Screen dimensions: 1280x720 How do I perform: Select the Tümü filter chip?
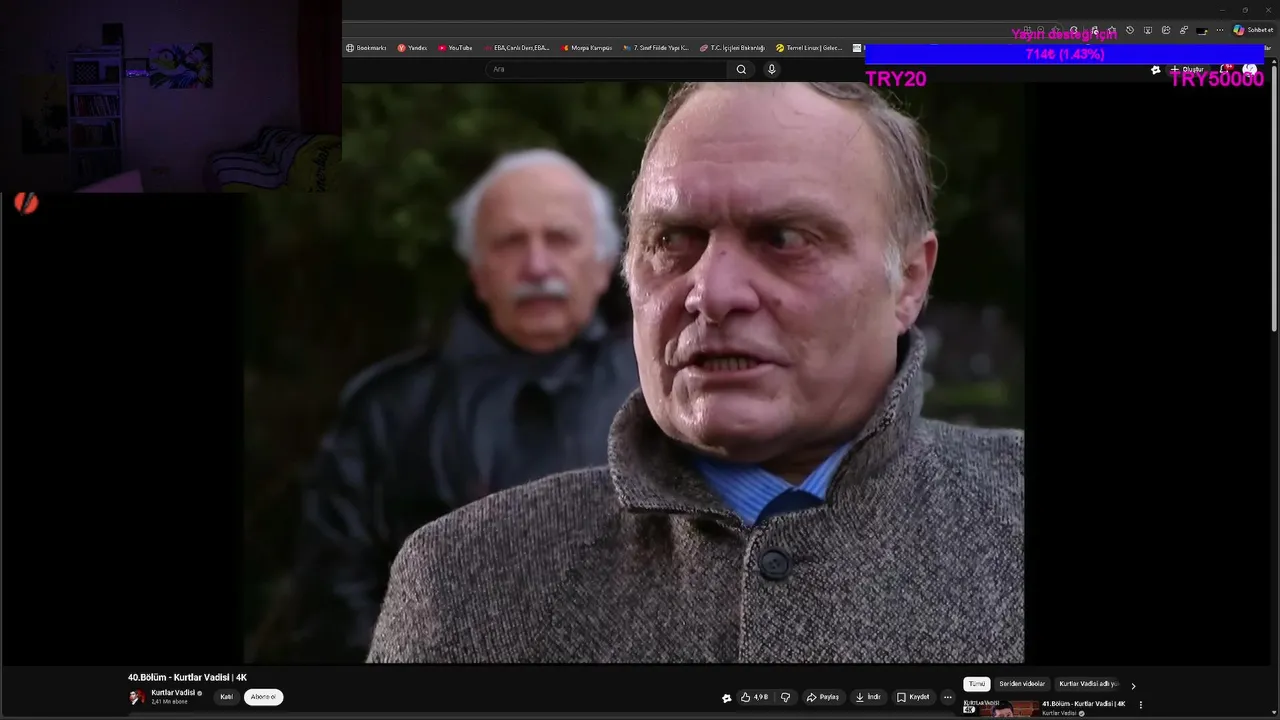pyautogui.click(x=977, y=684)
